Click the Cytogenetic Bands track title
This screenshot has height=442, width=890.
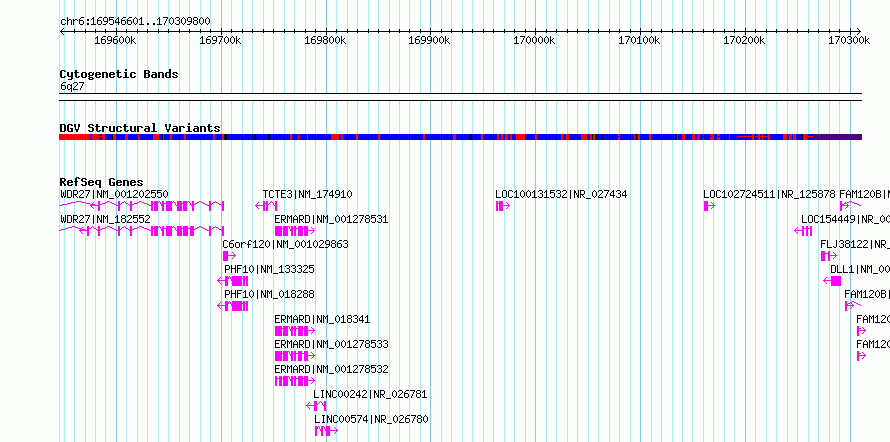pyautogui.click(x=119, y=74)
